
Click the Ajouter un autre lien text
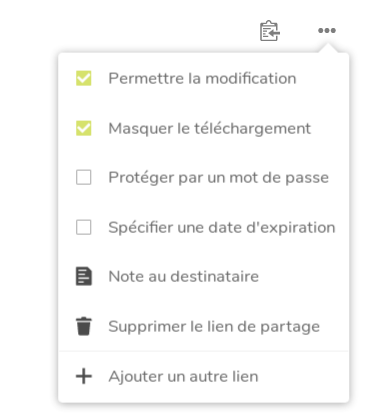(183, 377)
